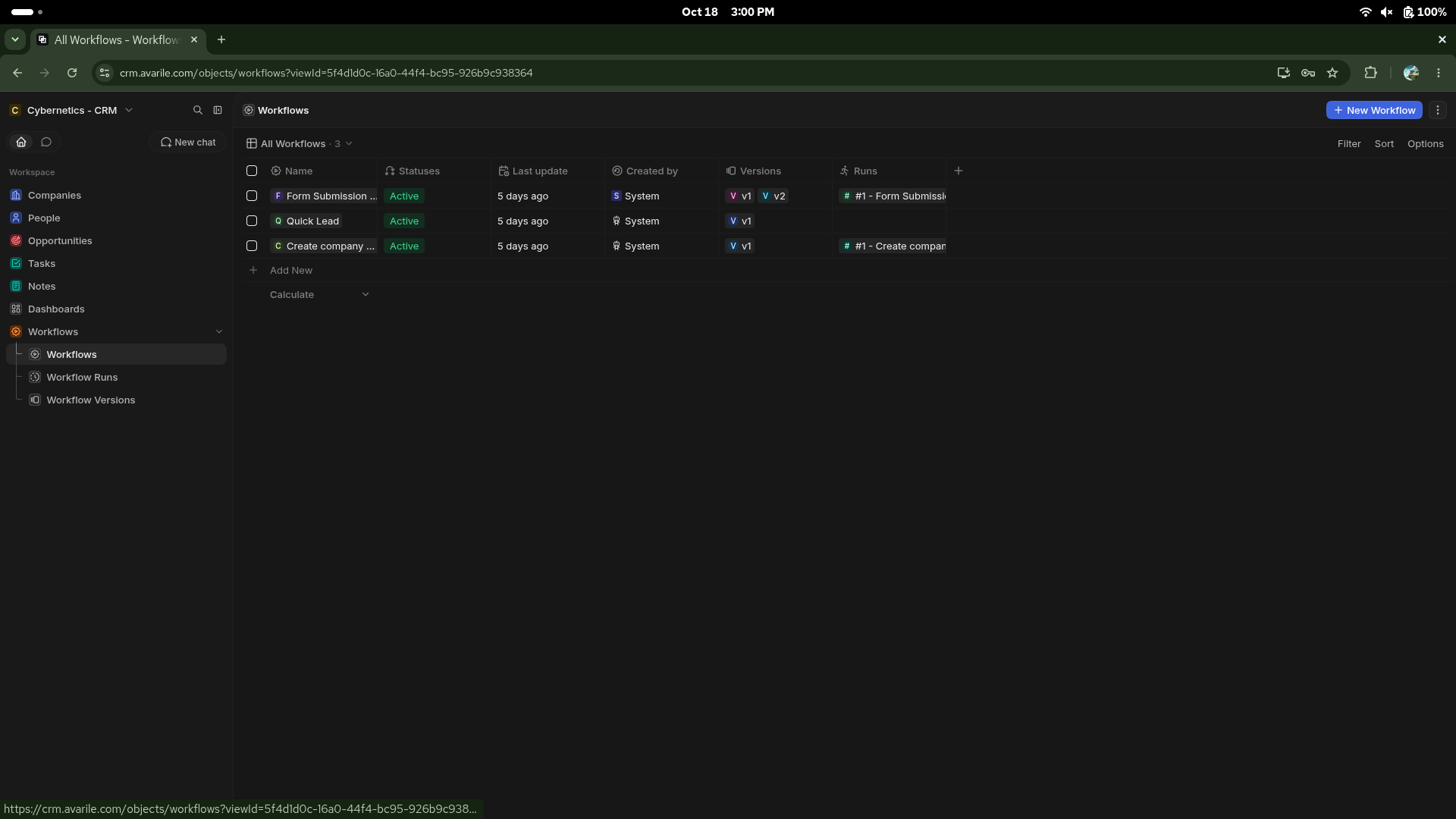Open the three-dot menu beside New Workflow
This screenshot has height=819, width=1456.
click(1438, 110)
